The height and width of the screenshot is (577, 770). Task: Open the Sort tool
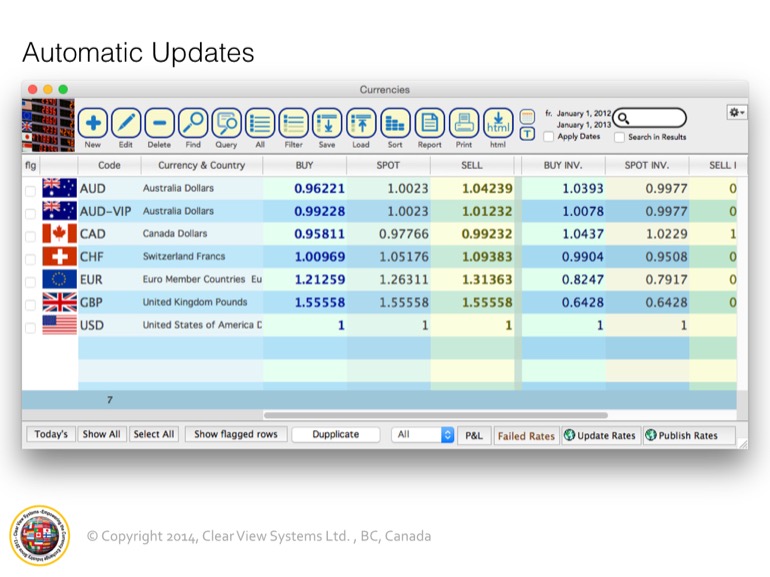tap(395, 123)
